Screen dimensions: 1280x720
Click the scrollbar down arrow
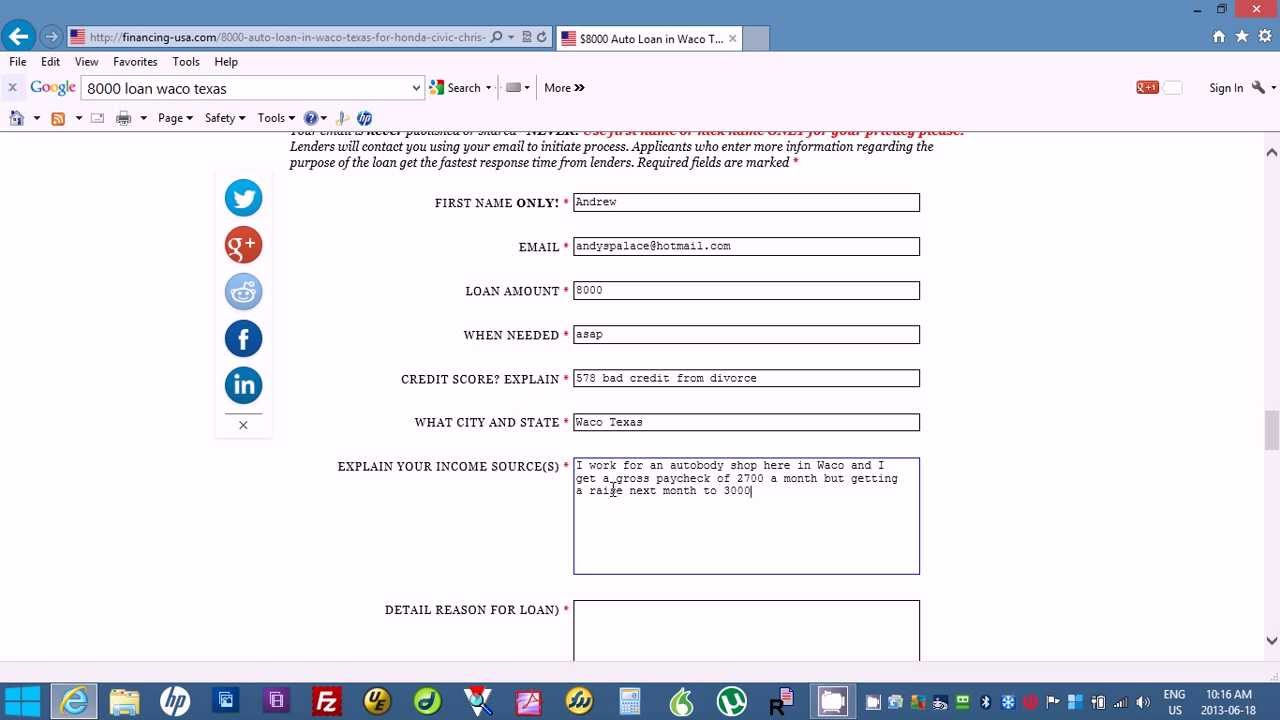pos(1272,641)
